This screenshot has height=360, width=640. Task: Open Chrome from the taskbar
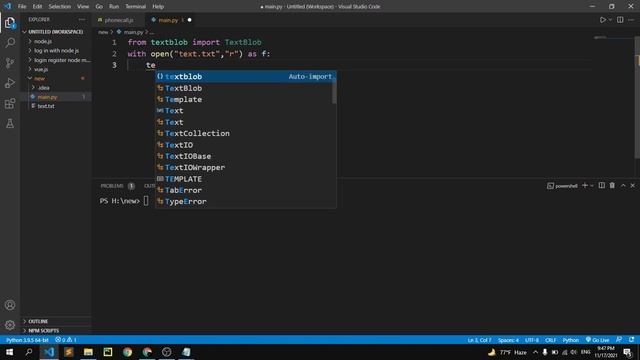click(x=127, y=352)
